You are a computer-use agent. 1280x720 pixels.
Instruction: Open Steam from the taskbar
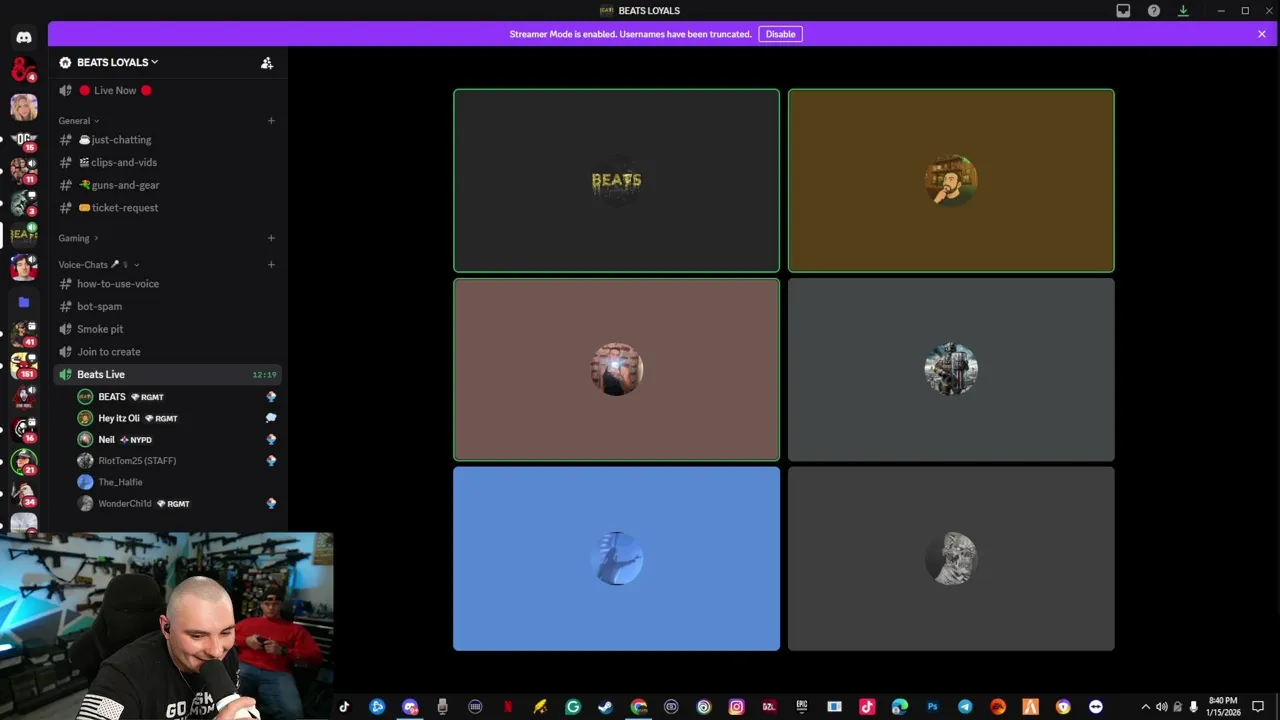[605, 707]
